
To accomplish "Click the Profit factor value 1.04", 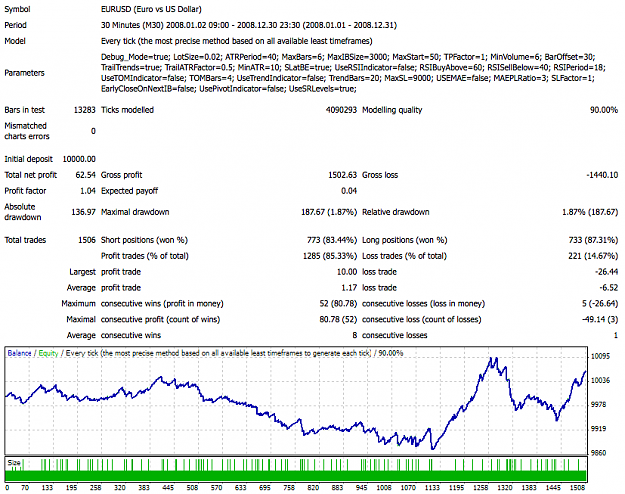I will [x=88, y=191].
